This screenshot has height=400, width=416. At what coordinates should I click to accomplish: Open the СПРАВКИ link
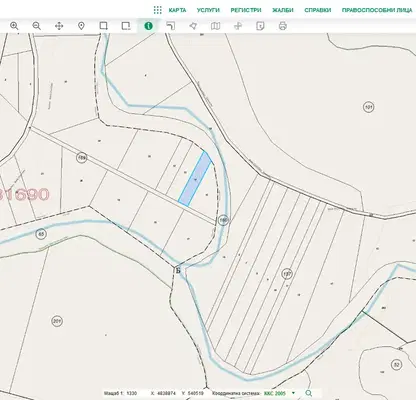pos(318,10)
